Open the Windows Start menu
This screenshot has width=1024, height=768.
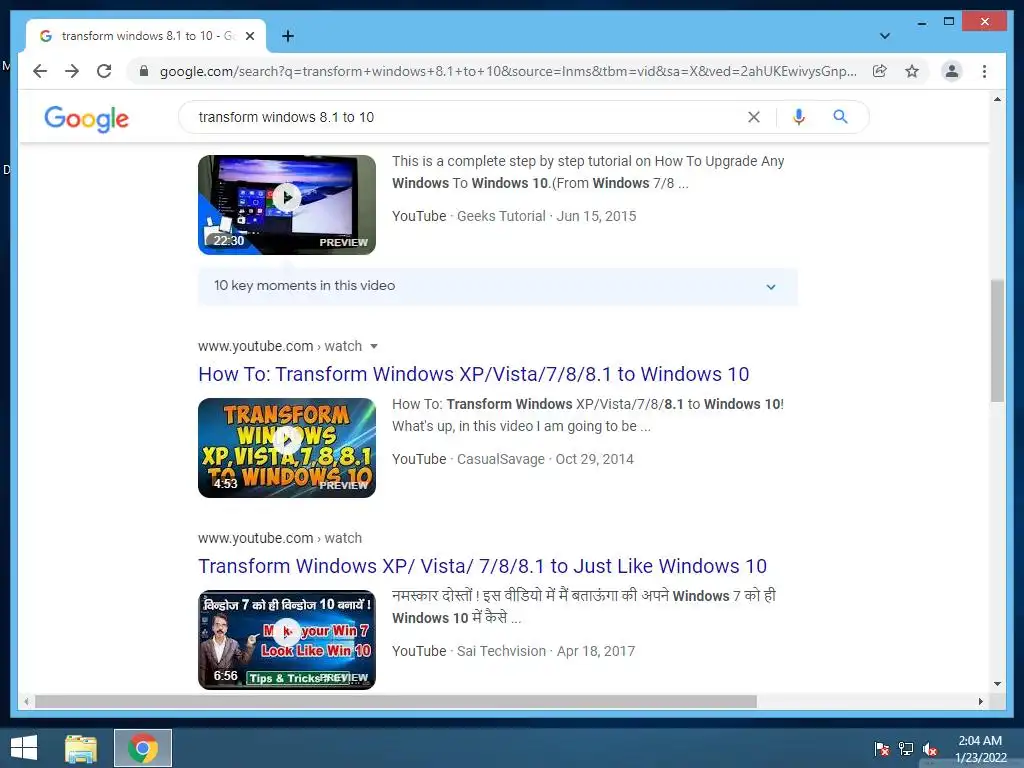click(24, 748)
